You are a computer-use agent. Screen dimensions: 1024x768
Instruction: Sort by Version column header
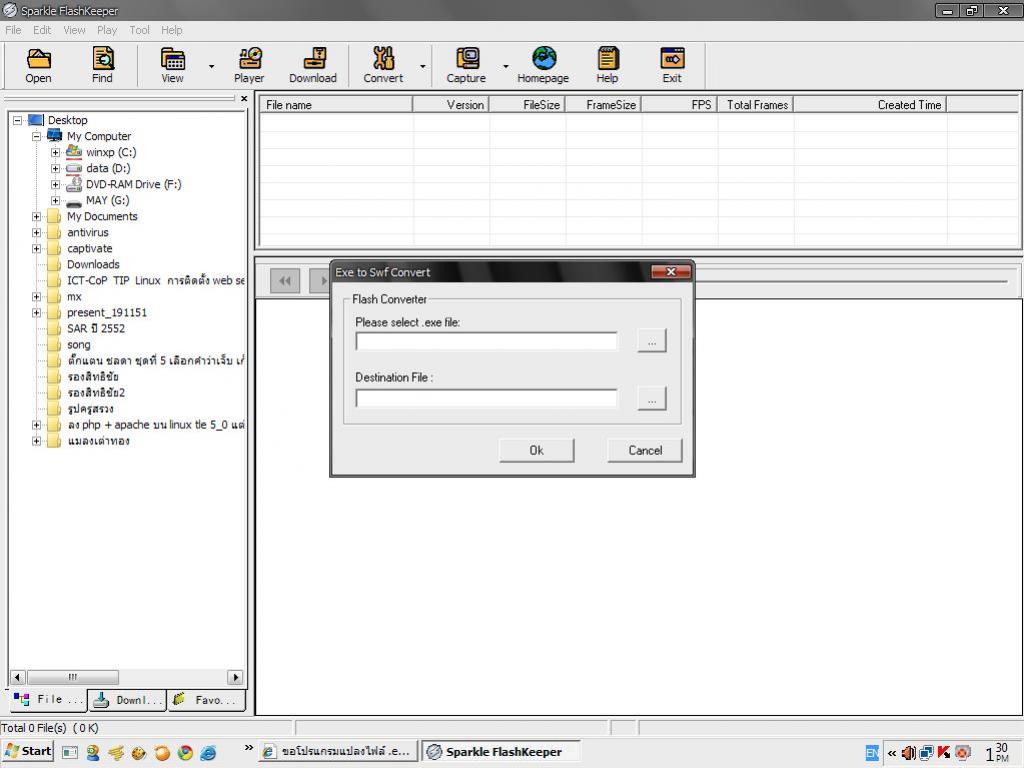pyautogui.click(x=451, y=104)
